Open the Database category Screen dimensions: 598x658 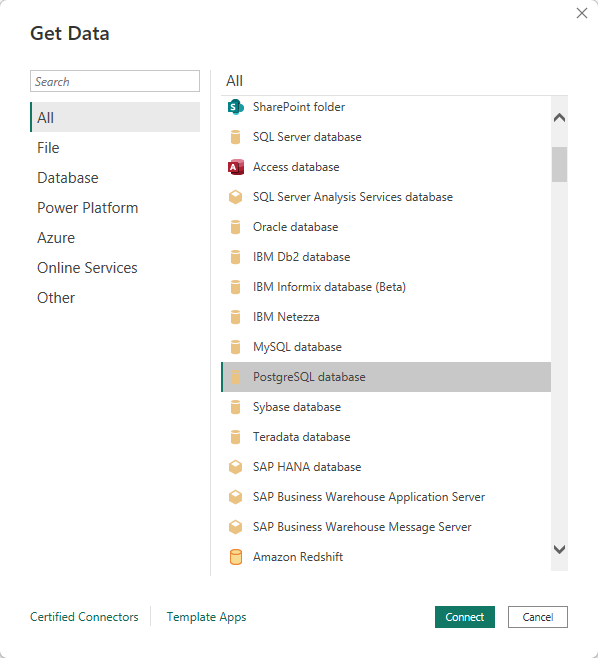tap(115, 178)
